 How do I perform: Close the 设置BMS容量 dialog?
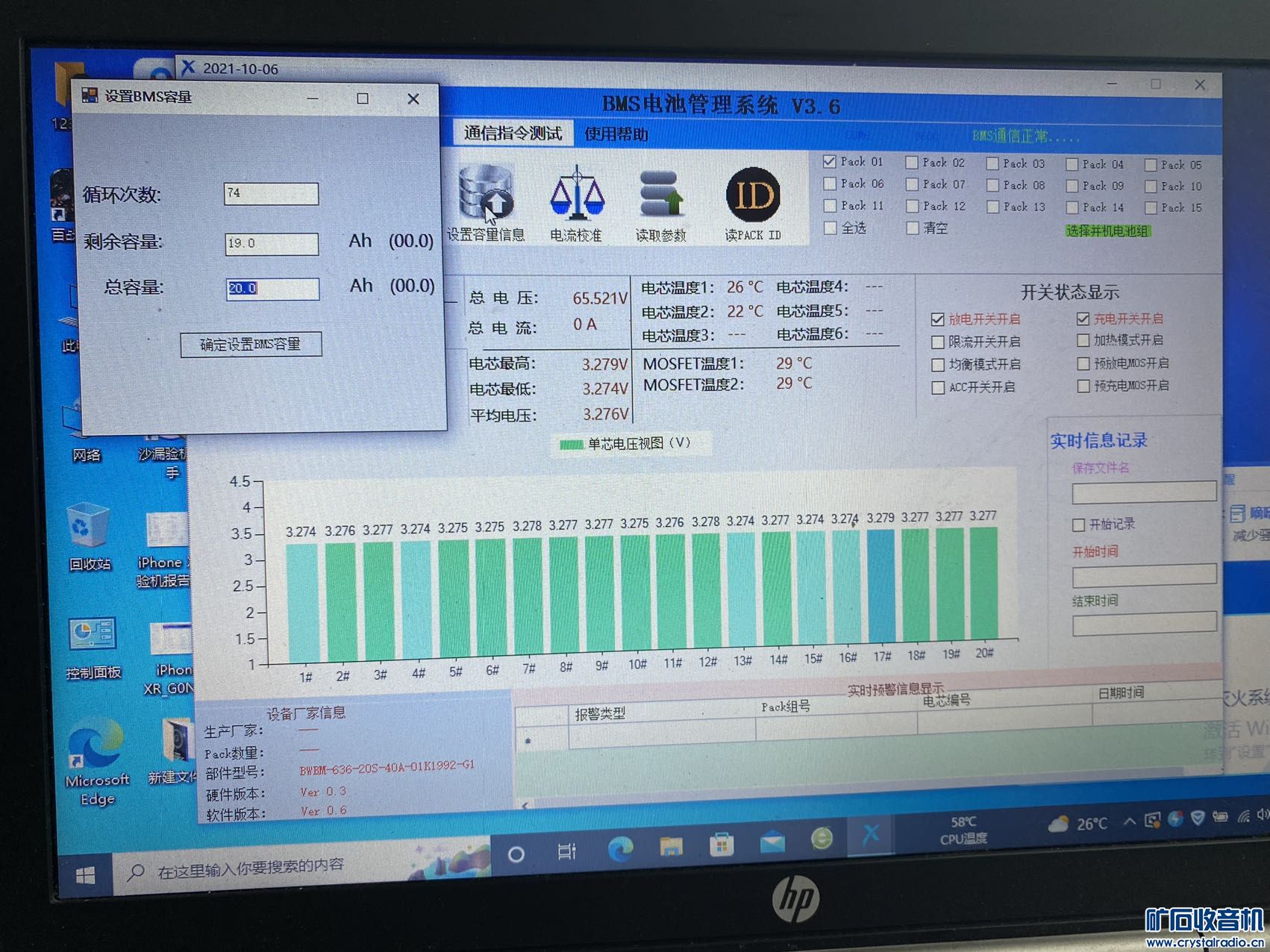[x=413, y=98]
